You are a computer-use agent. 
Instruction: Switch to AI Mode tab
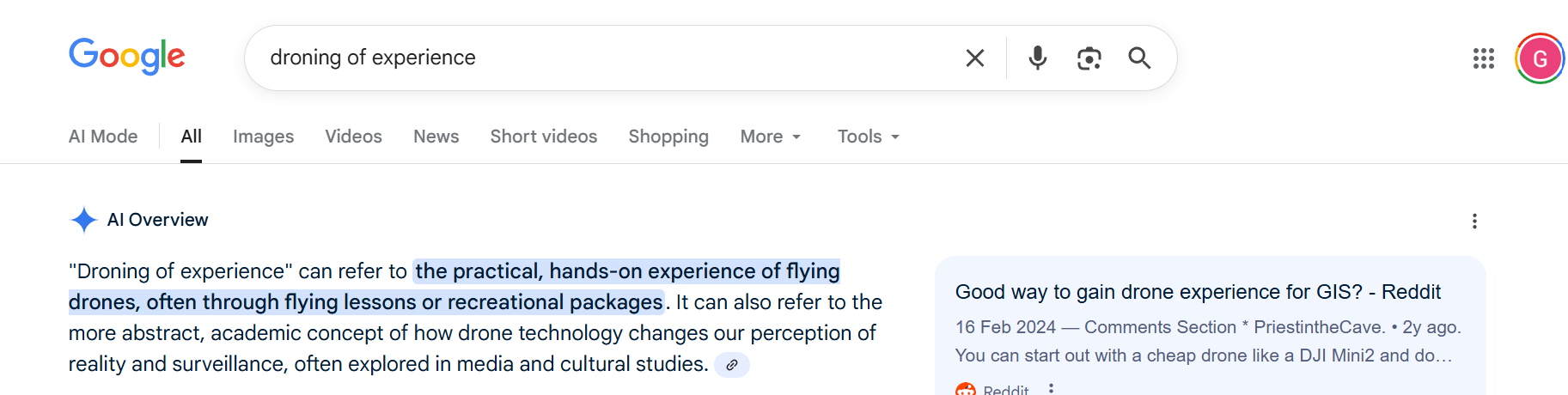point(103,137)
